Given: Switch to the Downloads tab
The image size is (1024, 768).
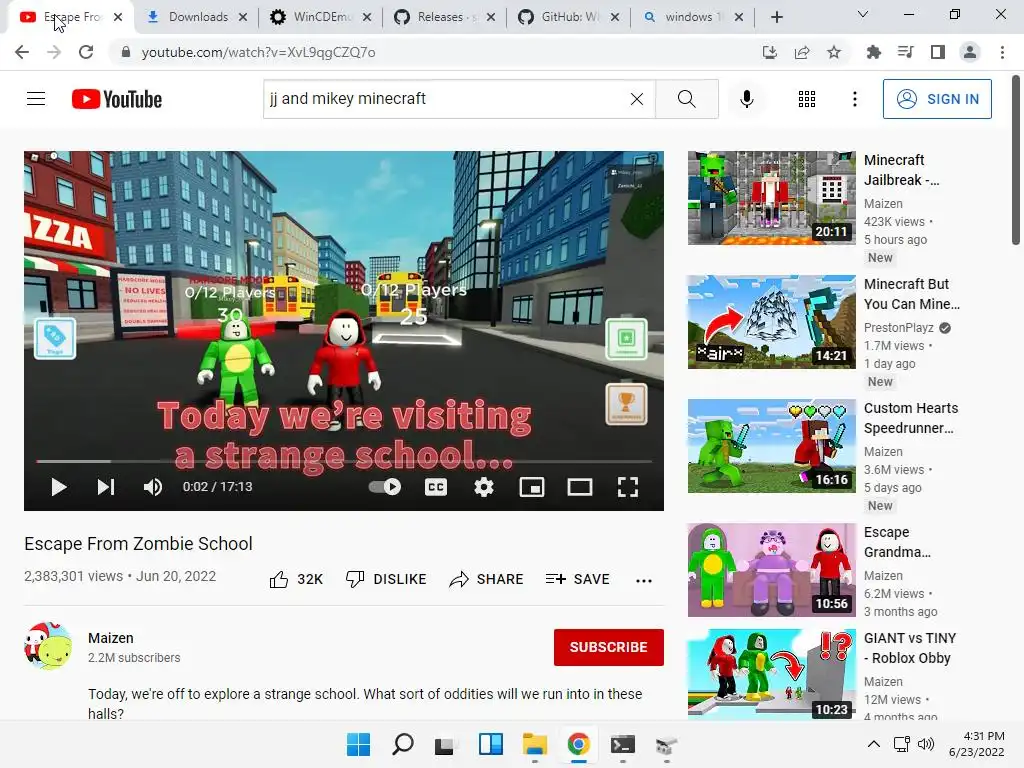Looking at the screenshot, I should pyautogui.click(x=196, y=17).
